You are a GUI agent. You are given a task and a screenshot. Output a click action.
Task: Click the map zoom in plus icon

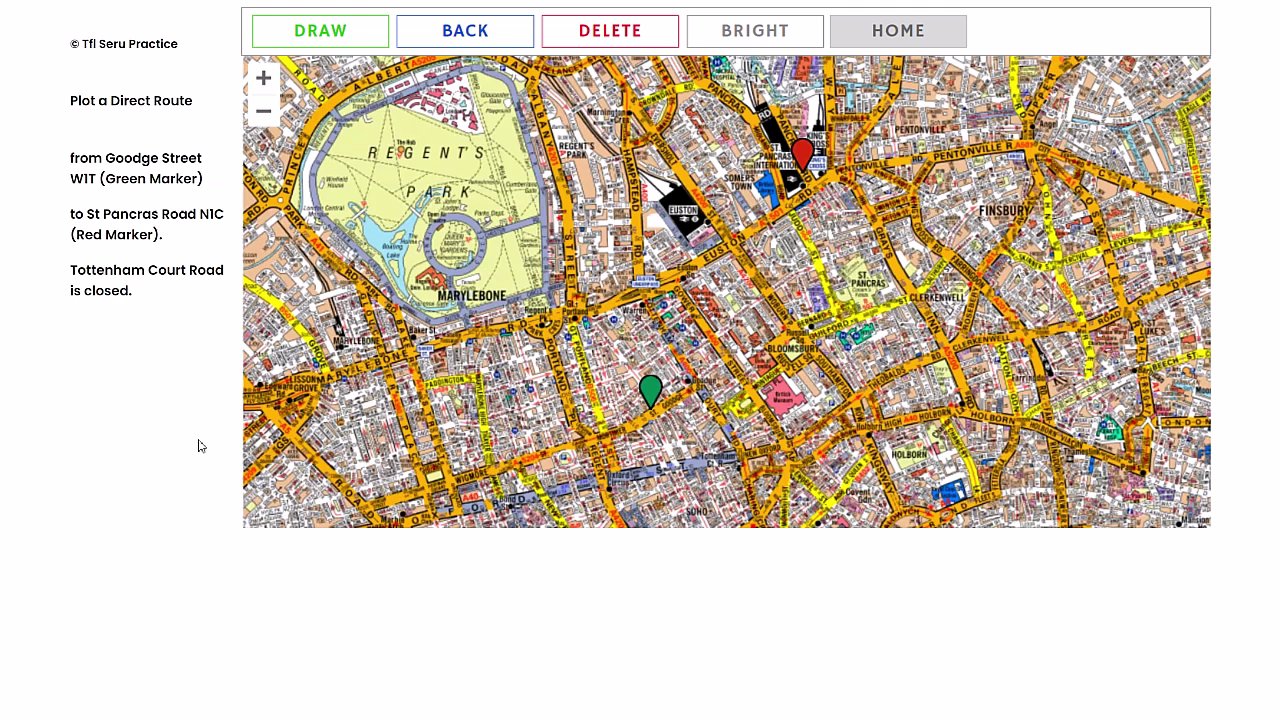[263, 78]
